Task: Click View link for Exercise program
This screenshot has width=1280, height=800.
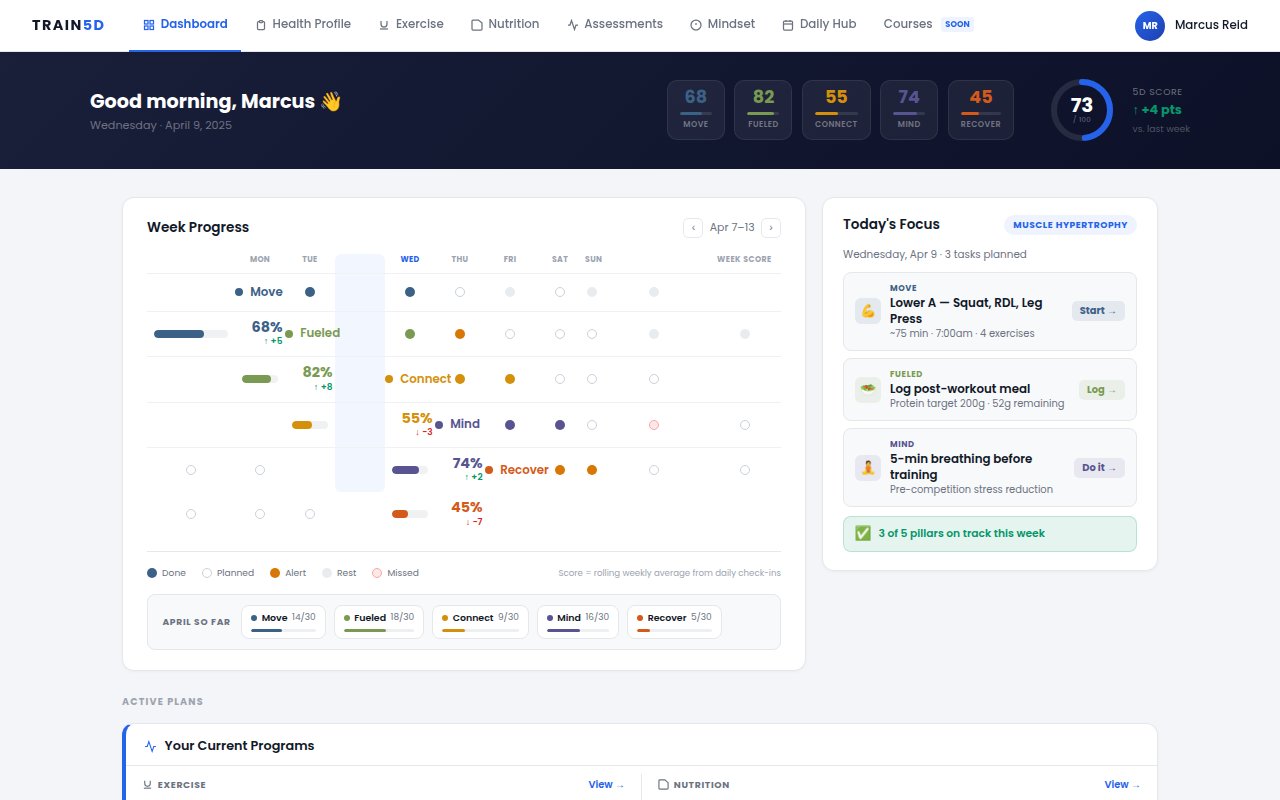Action: tap(606, 785)
